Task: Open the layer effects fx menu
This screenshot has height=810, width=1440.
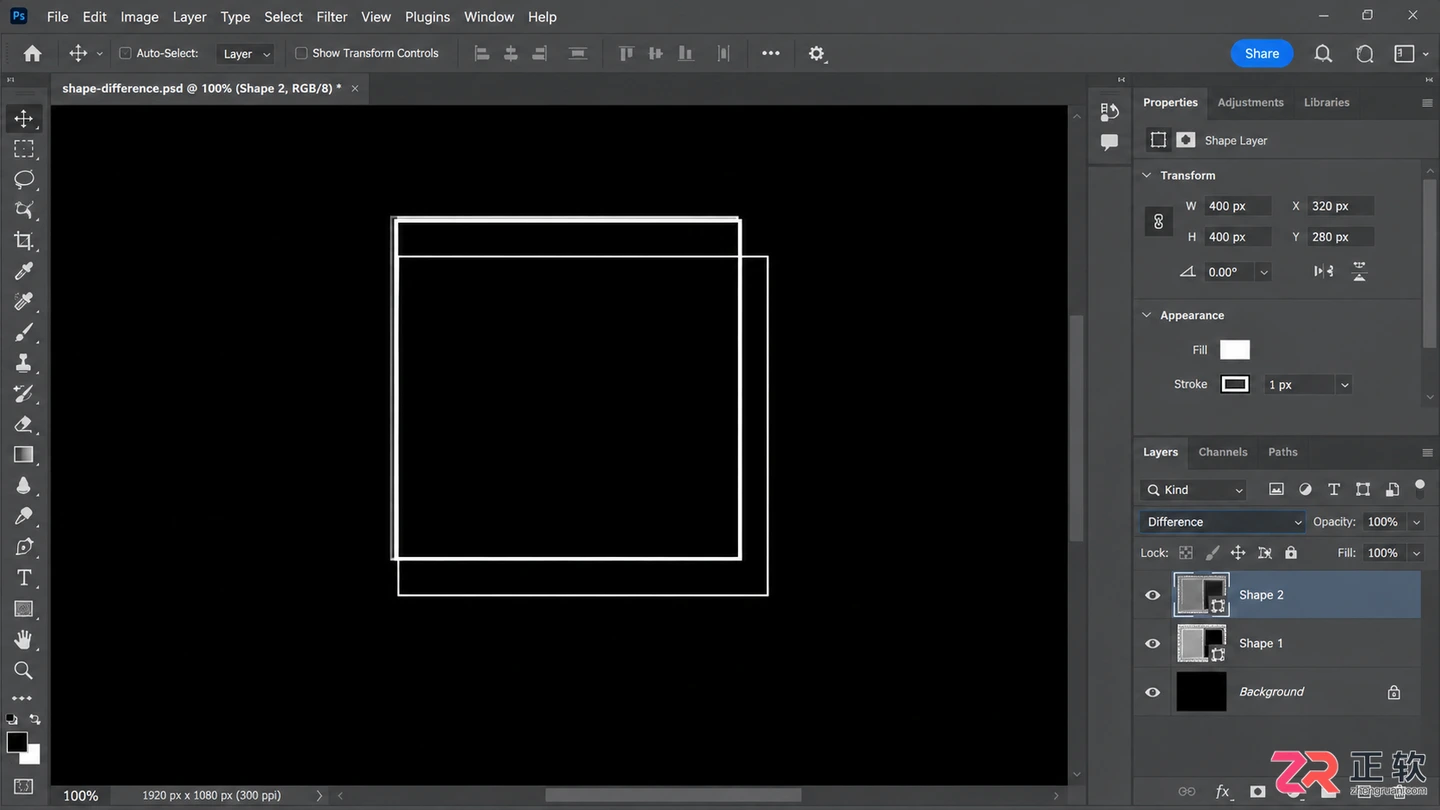Action: pyautogui.click(x=1223, y=791)
